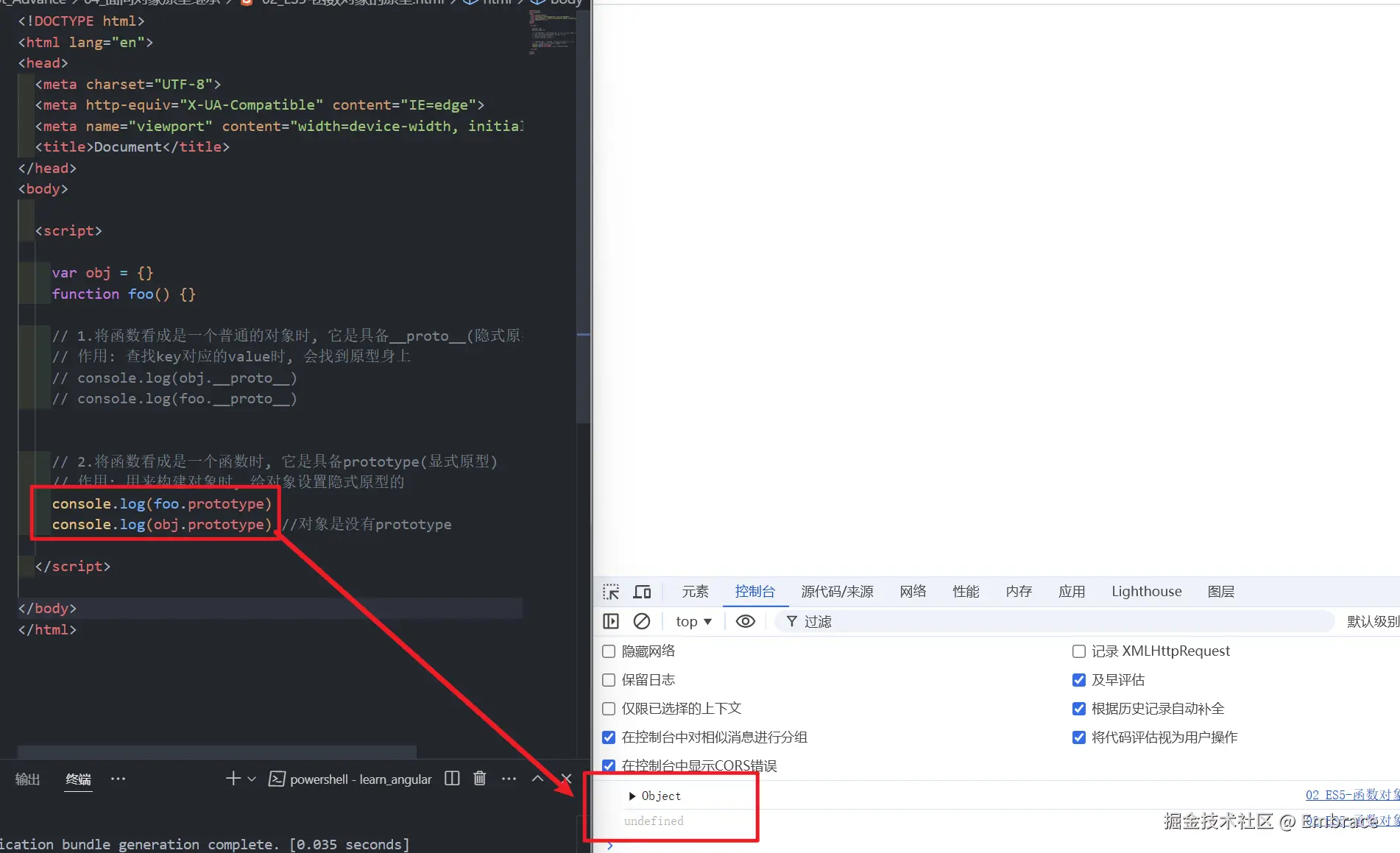Click the 'var obj = {}' code line
Image resolution: width=1400 pixels, height=853 pixels.
coord(102,272)
